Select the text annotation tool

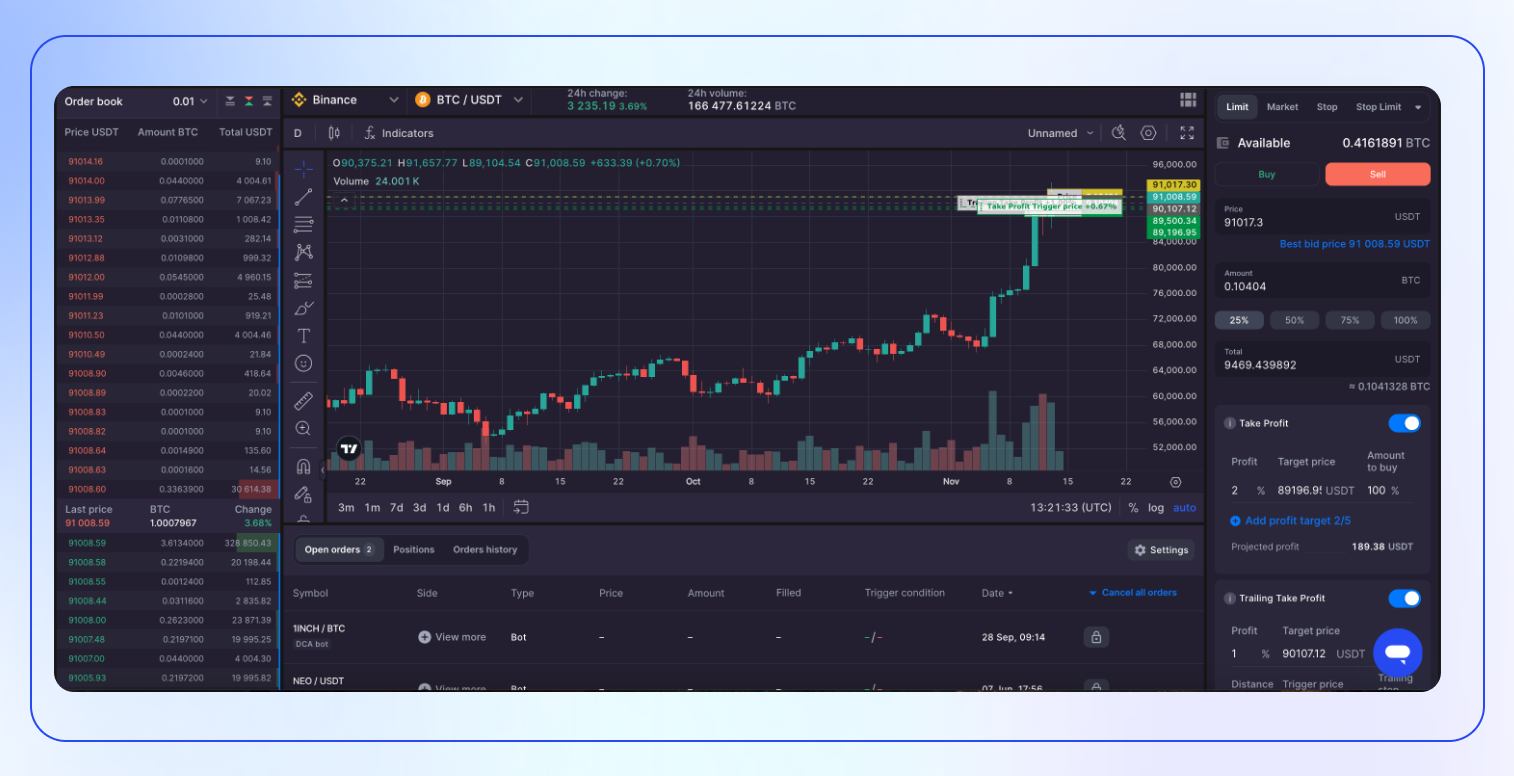click(303, 335)
